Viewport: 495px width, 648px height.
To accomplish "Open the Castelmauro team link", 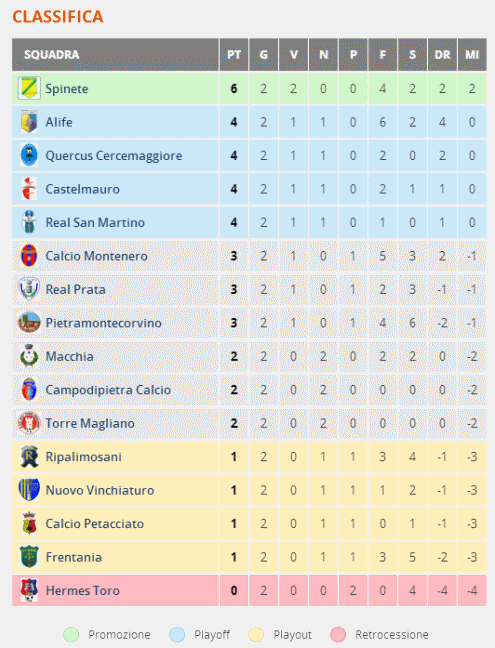I will (x=82, y=189).
